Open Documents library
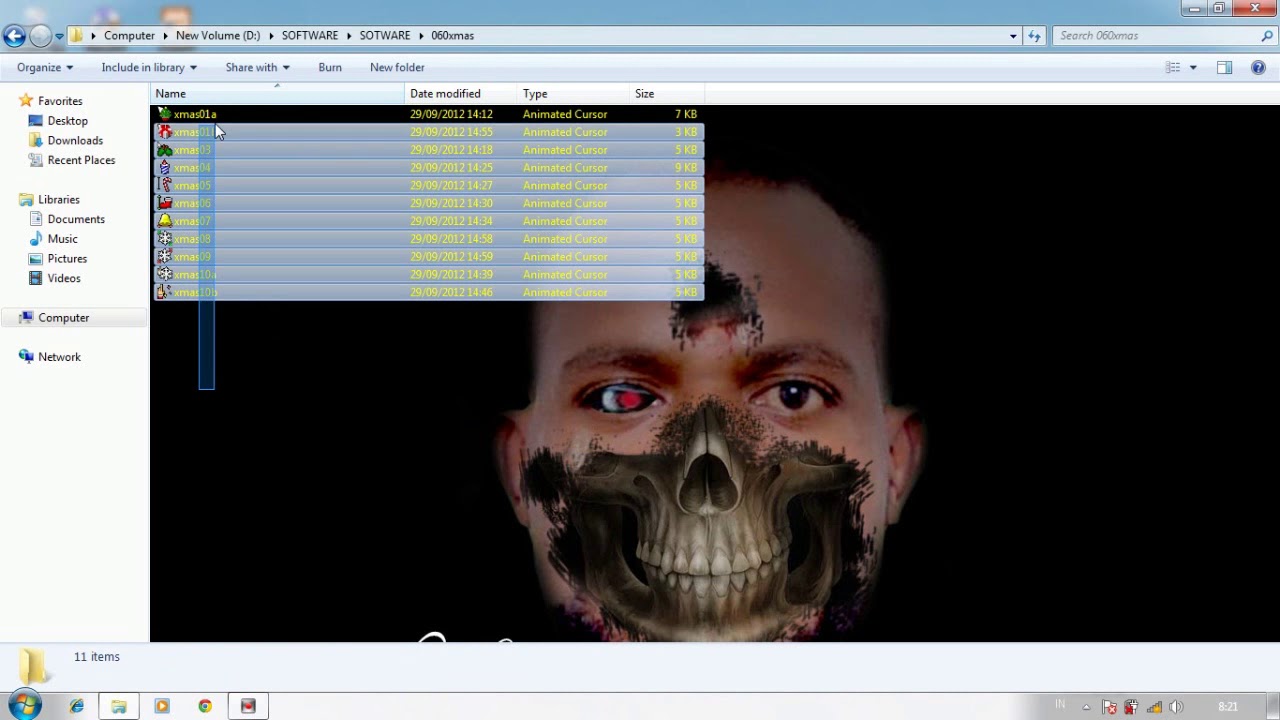 click(76, 219)
